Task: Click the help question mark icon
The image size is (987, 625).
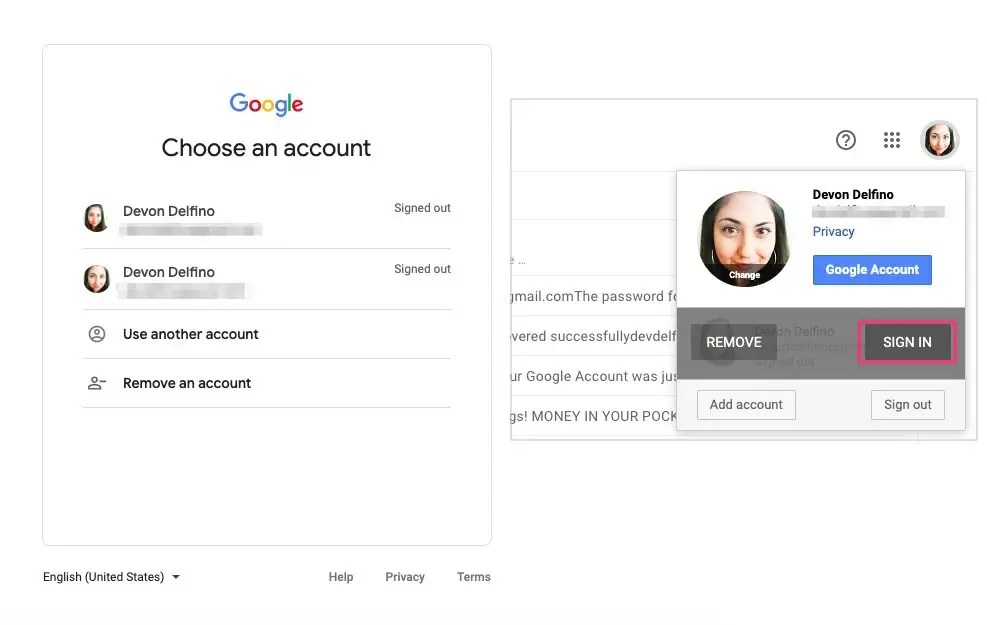Action: click(x=846, y=140)
